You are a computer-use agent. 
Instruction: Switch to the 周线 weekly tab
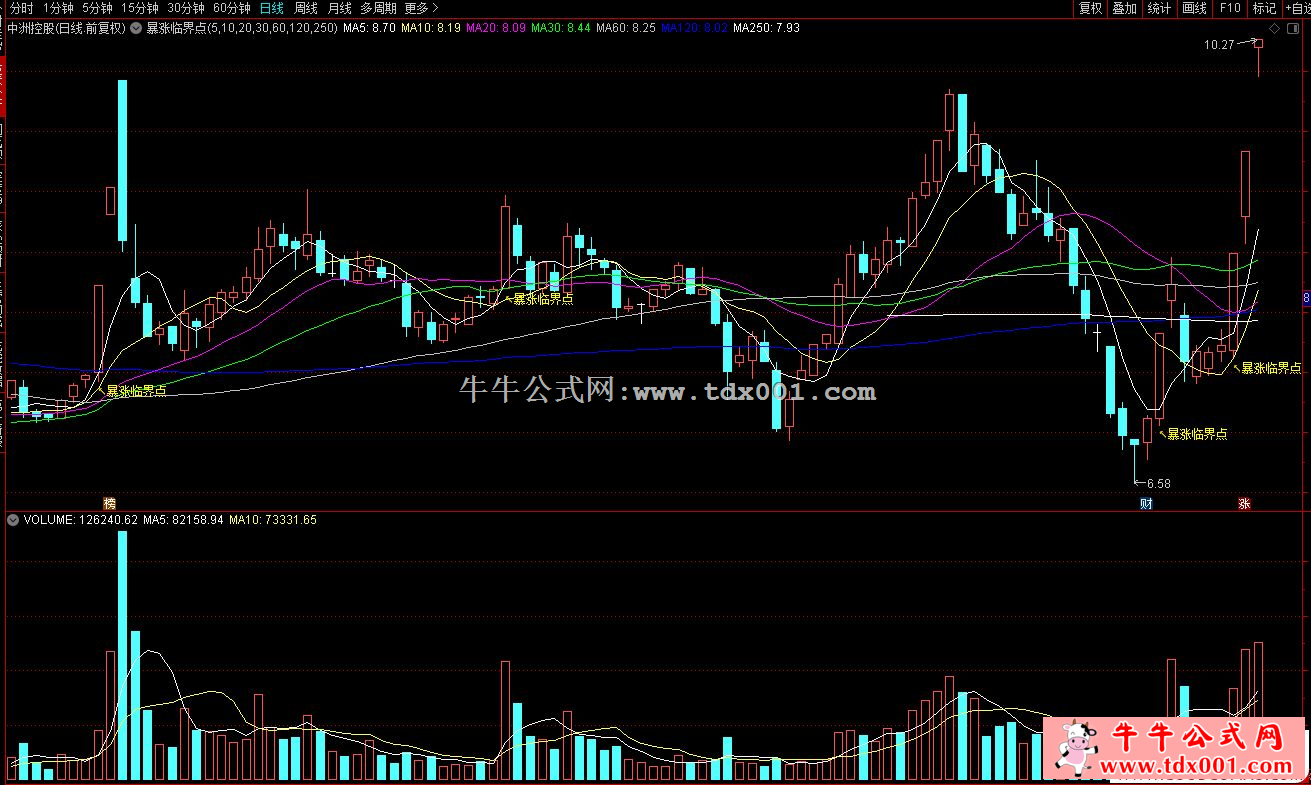306,8
